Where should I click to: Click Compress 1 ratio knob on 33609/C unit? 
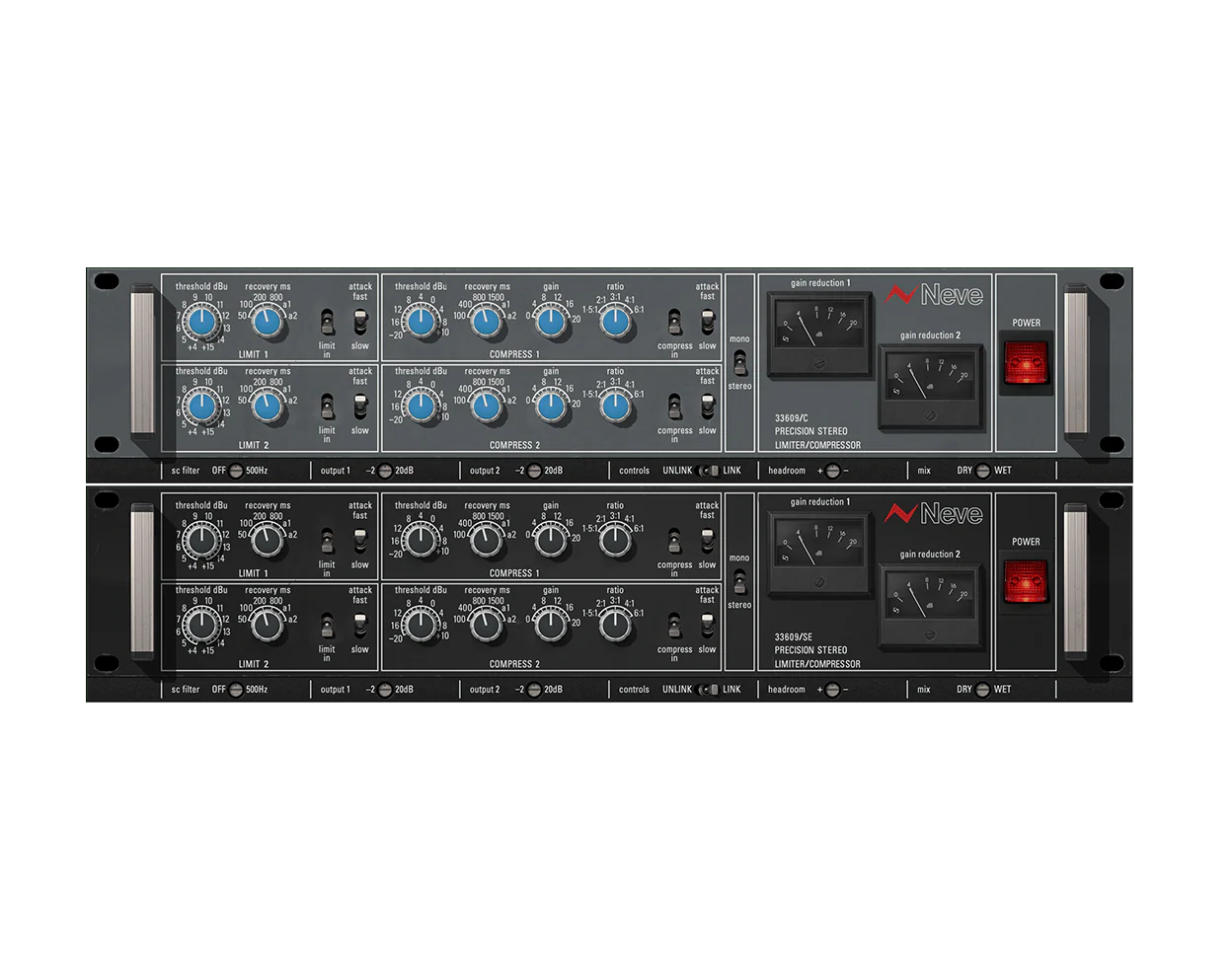click(615, 322)
